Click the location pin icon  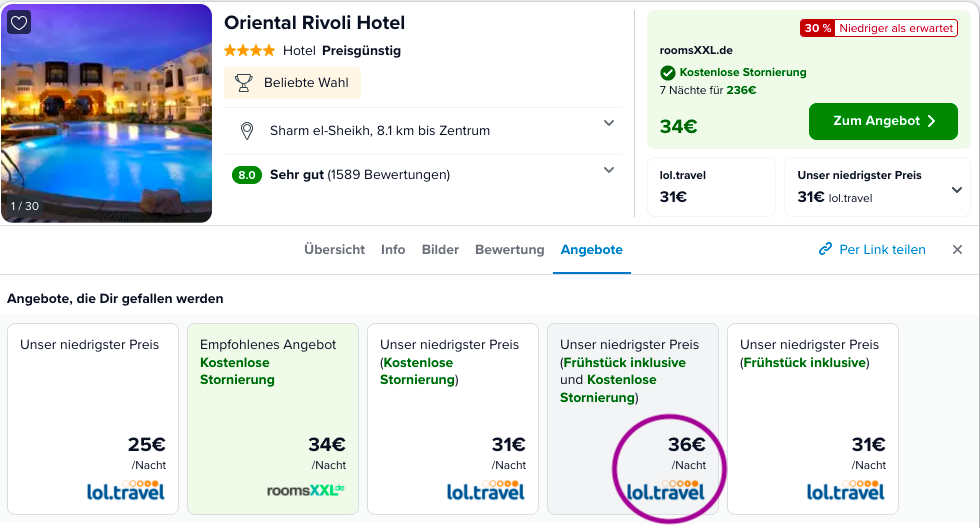click(x=247, y=131)
